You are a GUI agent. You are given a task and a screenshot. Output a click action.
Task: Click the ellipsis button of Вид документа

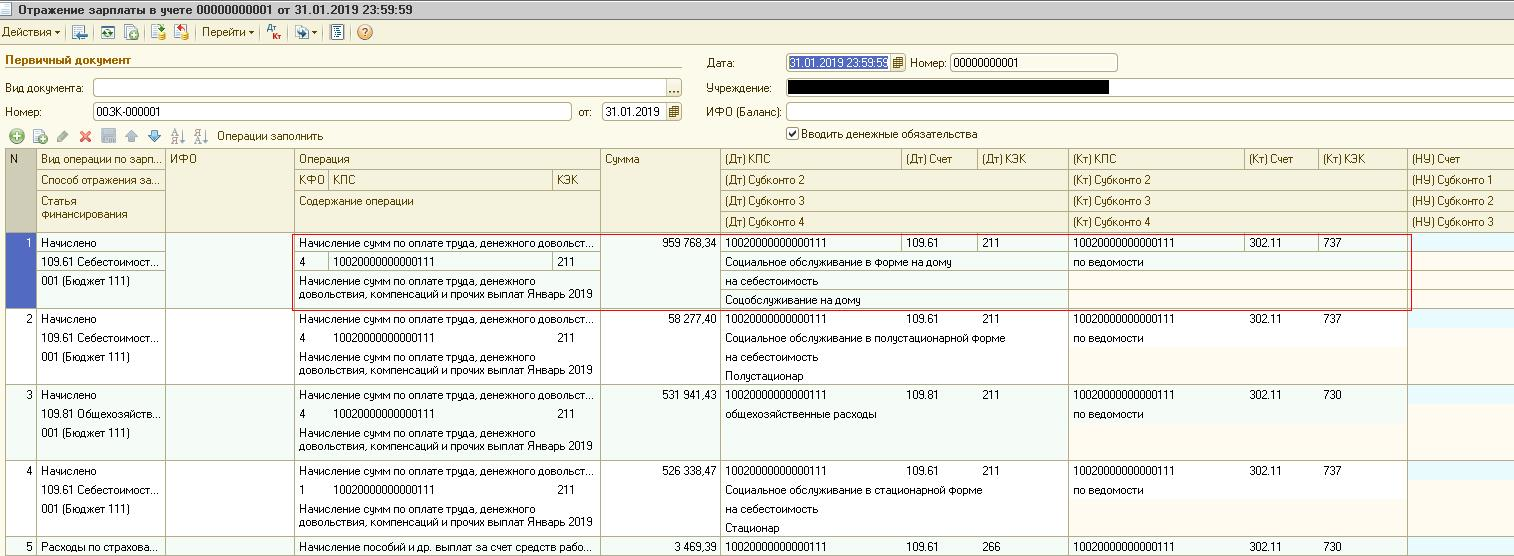(x=674, y=88)
